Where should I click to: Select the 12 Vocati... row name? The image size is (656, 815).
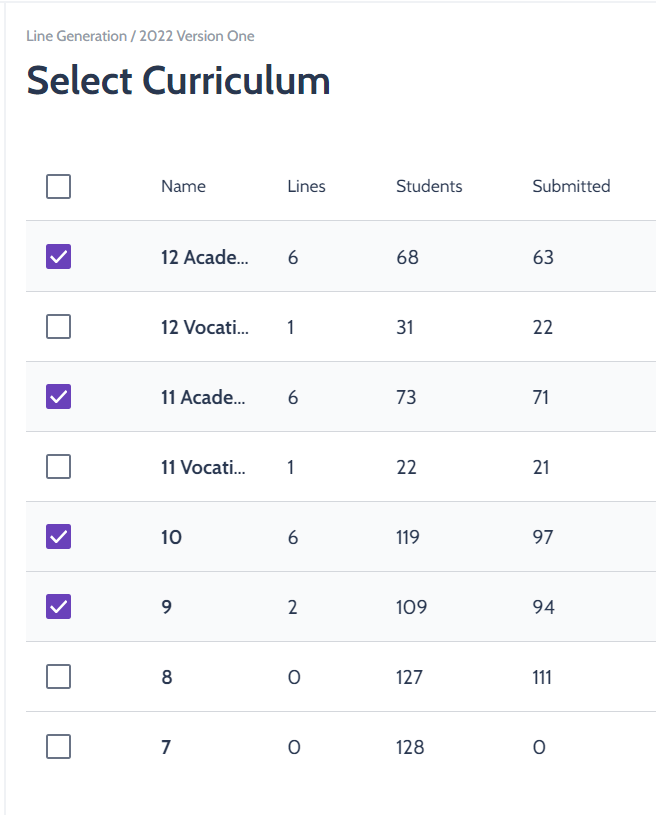pyautogui.click(x=204, y=327)
